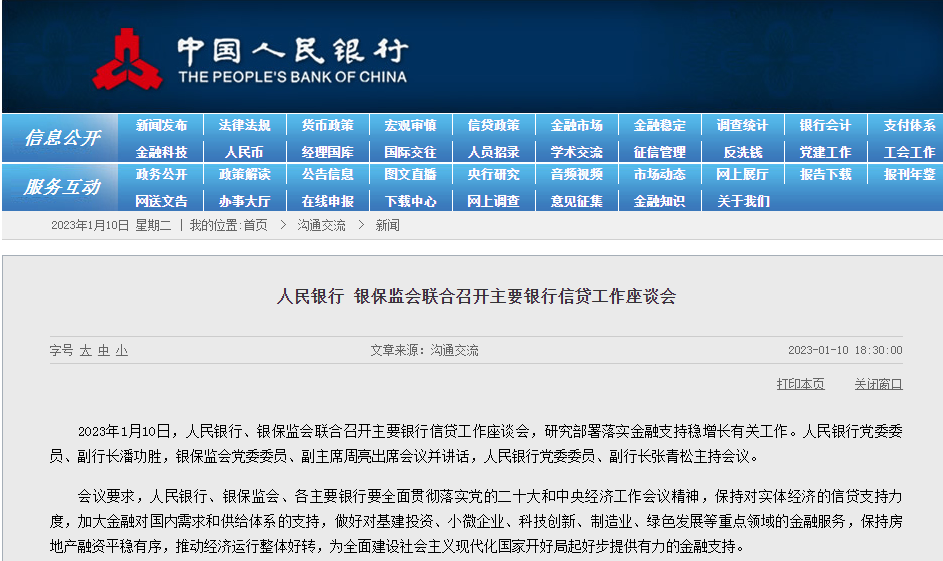Open 在线申报 link
Viewport: 943px width, 561px height.
click(x=327, y=201)
